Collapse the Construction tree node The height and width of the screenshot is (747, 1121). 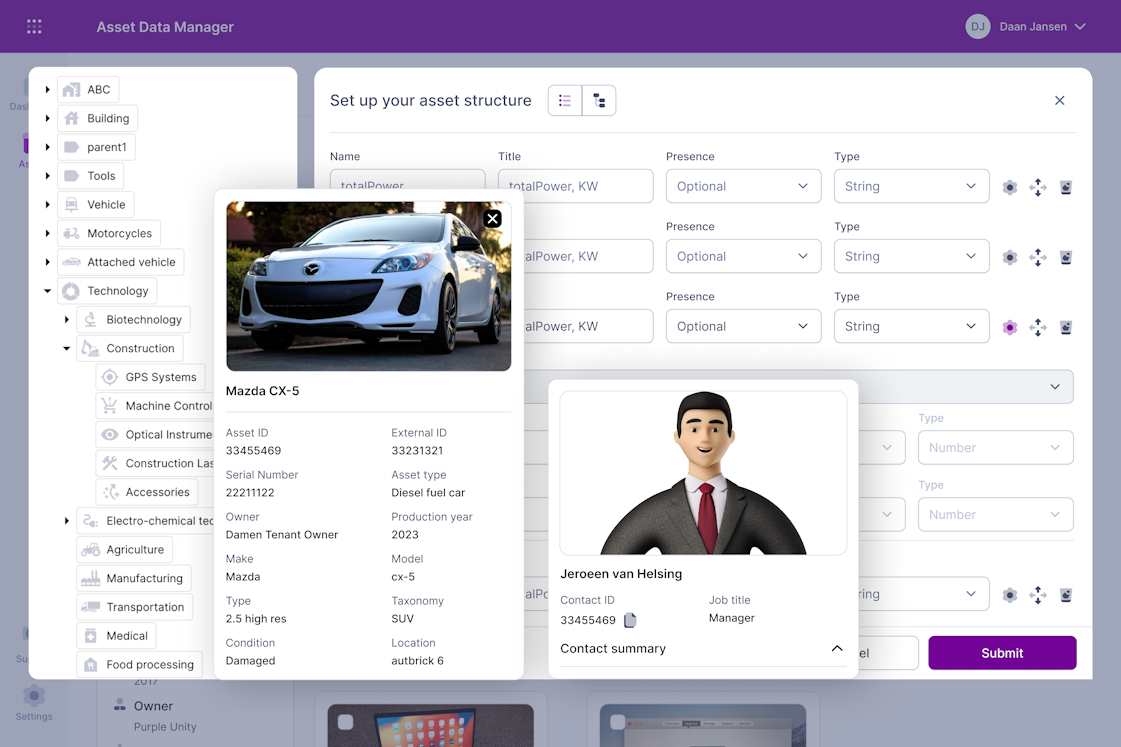tap(66, 348)
